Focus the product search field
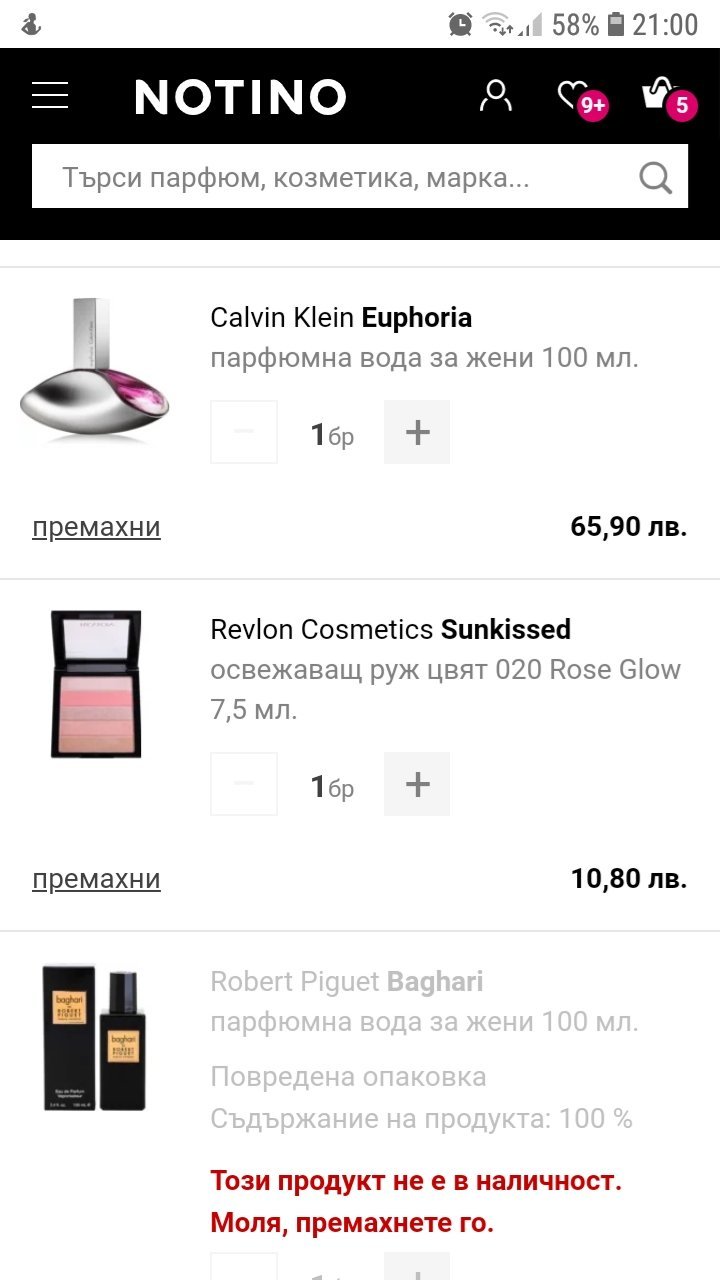The width and height of the screenshot is (720, 1280). [x=330, y=178]
